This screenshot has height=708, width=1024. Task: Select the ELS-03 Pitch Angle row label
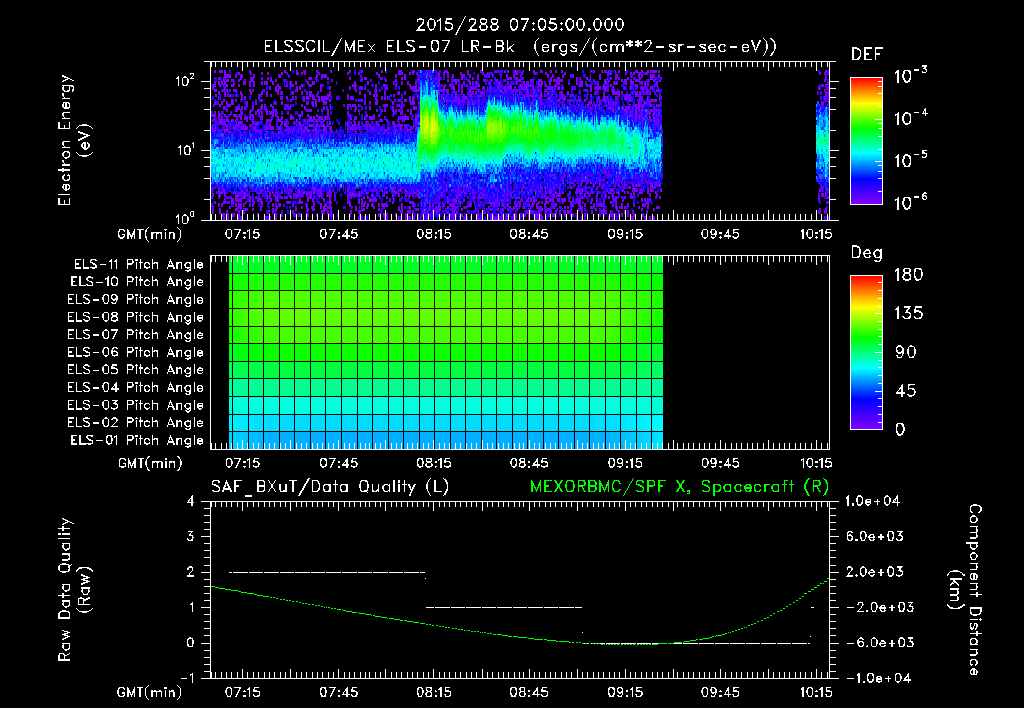(x=135, y=405)
